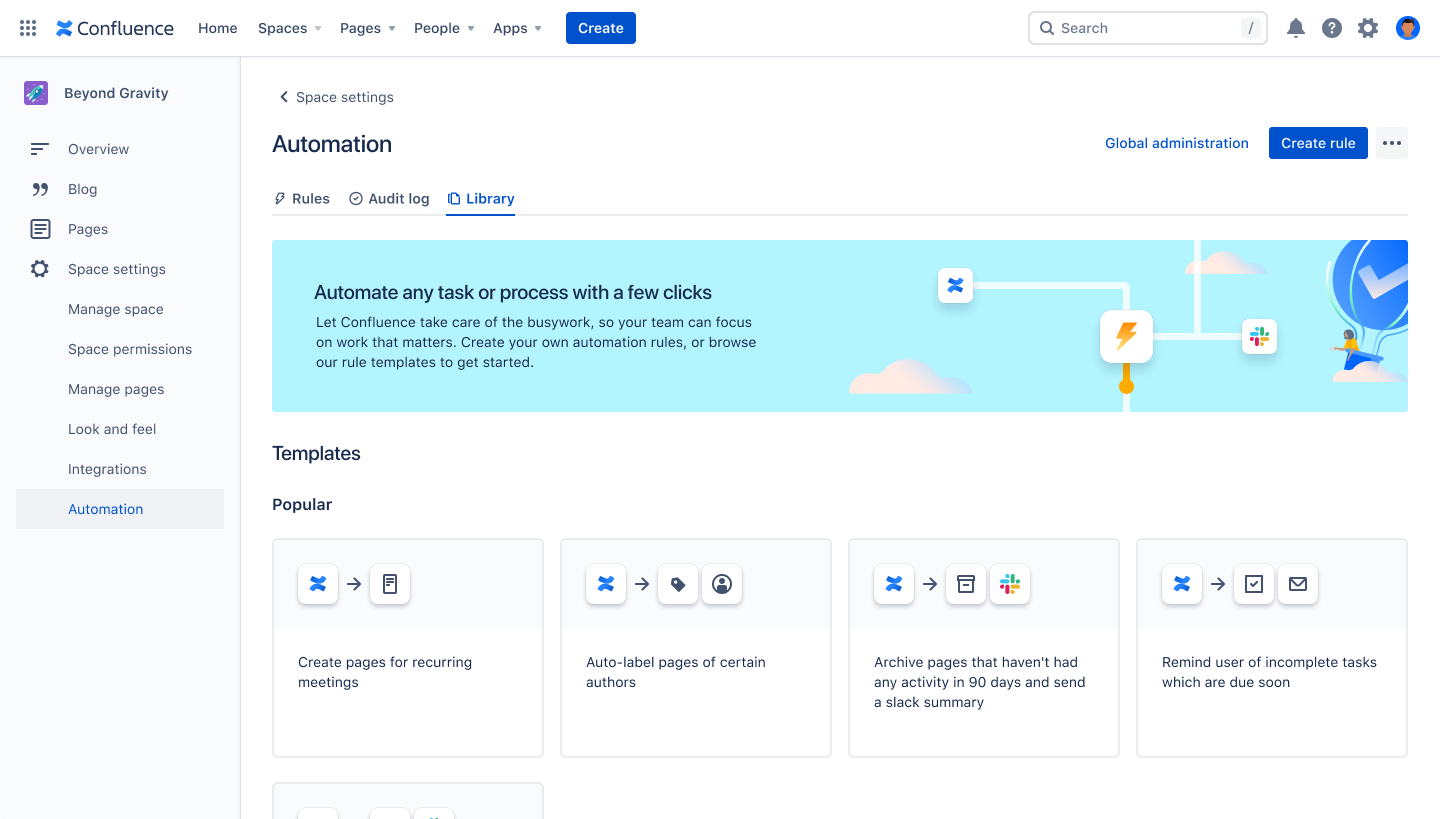Switch to the Audit log tab
The width and height of the screenshot is (1440, 819).
[389, 198]
